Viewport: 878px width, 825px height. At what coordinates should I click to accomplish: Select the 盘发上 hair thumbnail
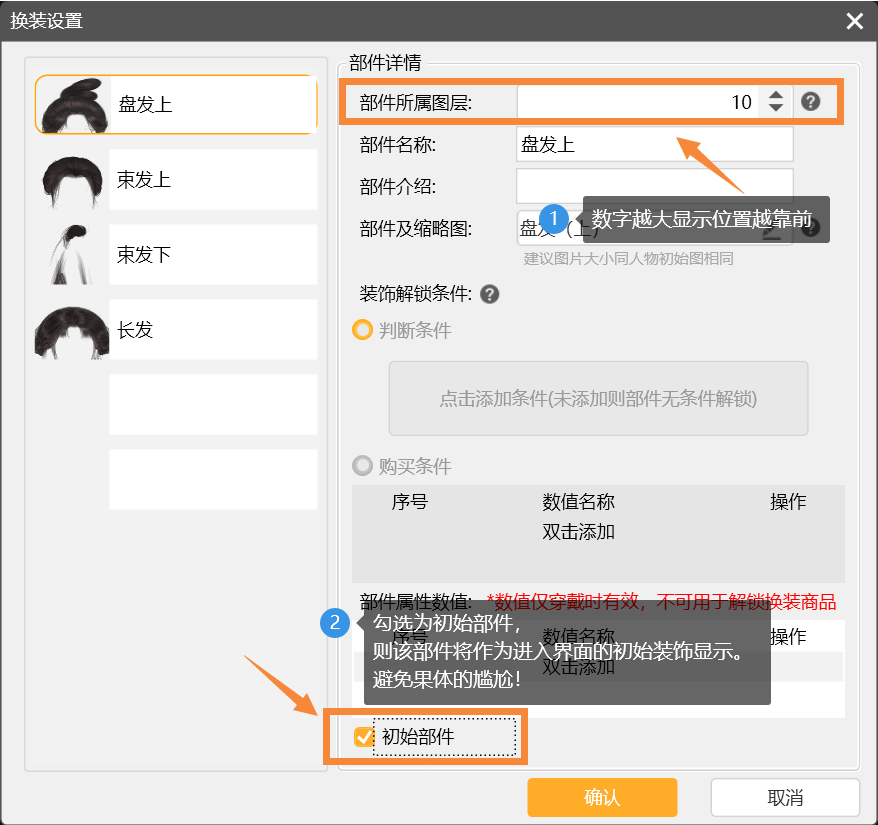pos(72,104)
